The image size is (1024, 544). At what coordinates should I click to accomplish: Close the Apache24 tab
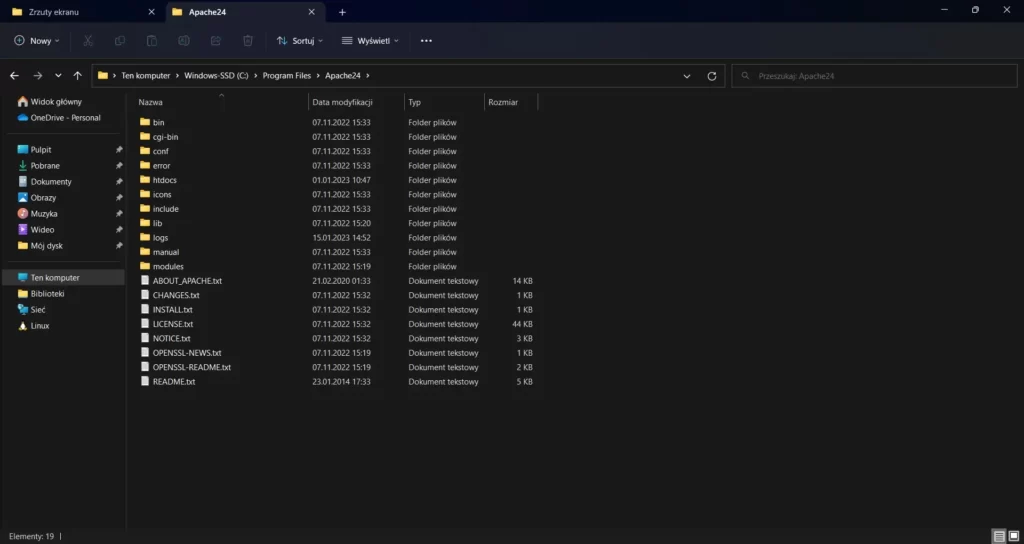(312, 12)
